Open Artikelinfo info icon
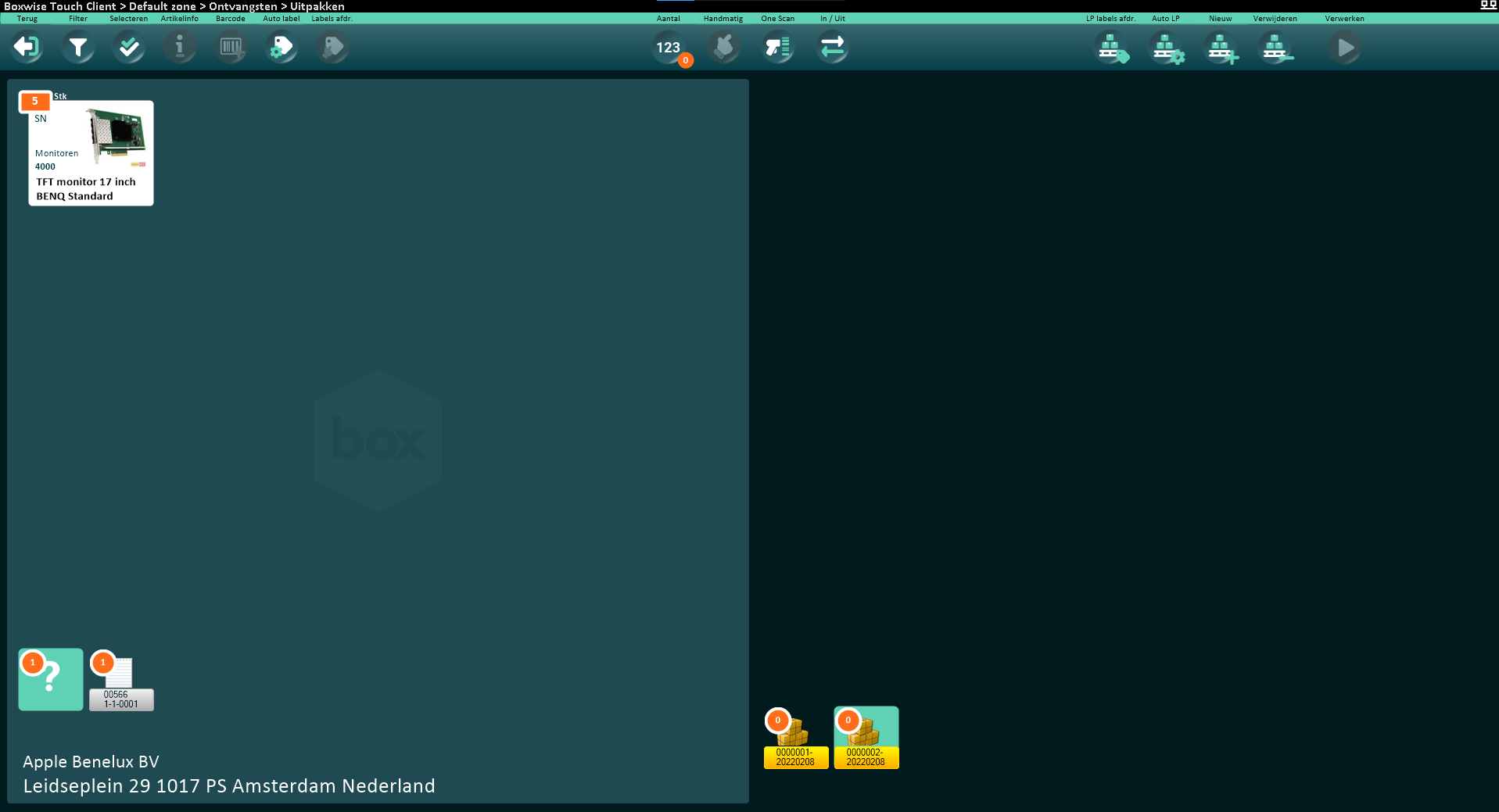Screen dimensions: 1499x812 tap(180, 48)
